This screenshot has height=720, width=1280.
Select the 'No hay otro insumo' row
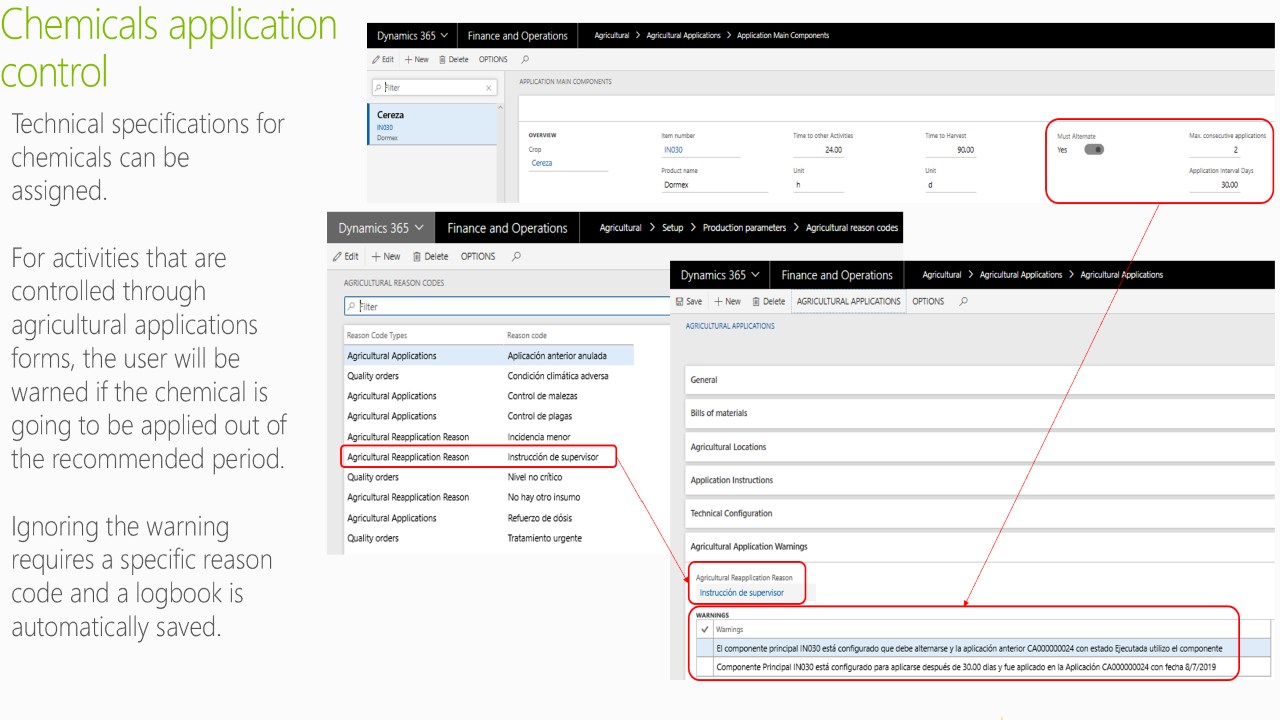point(490,497)
